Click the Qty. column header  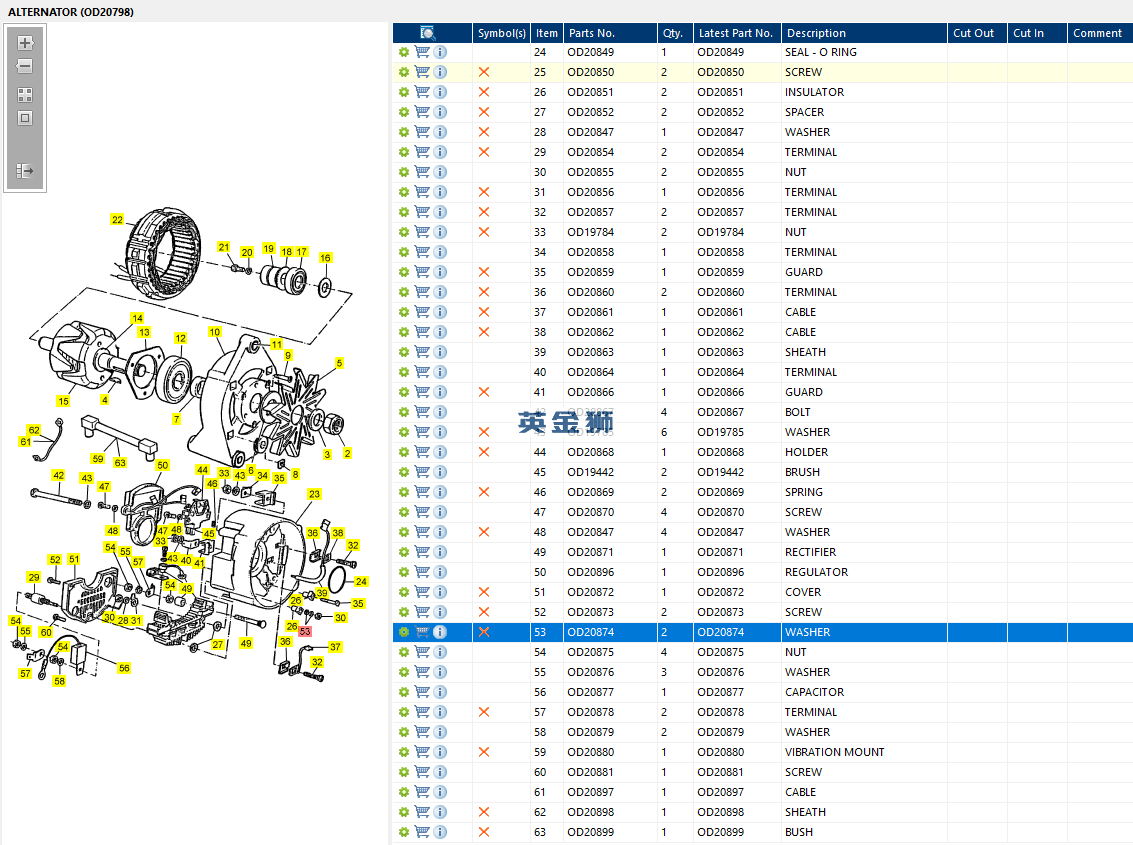pyautogui.click(x=674, y=33)
